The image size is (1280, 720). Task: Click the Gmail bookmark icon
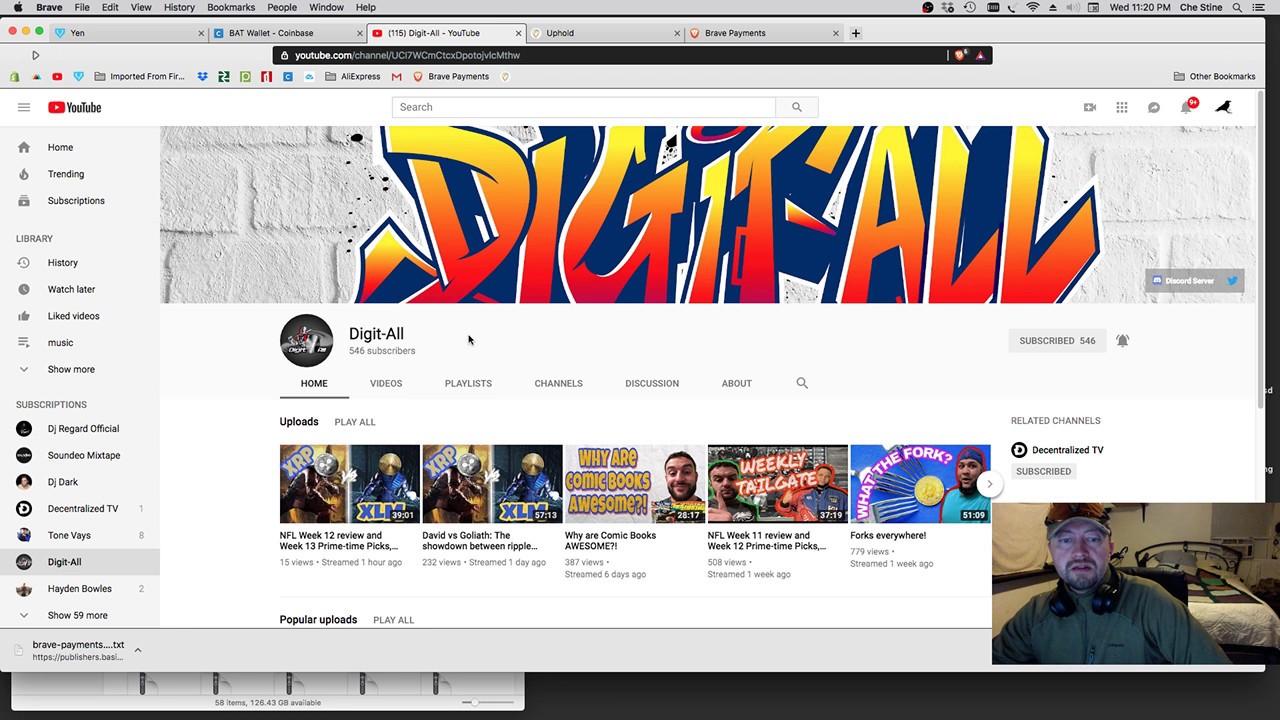point(396,76)
